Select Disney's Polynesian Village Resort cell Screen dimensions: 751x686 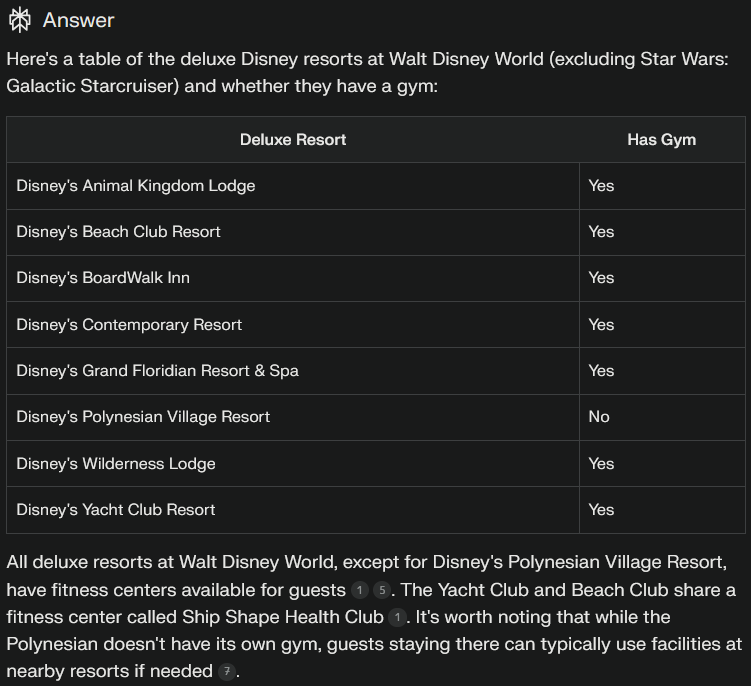tap(143, 417)
